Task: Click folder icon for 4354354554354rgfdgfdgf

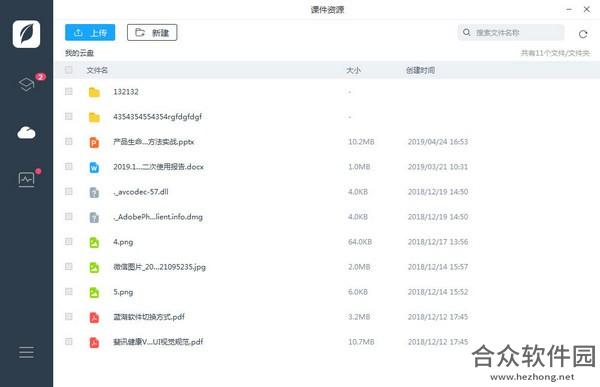Action: 94,117
